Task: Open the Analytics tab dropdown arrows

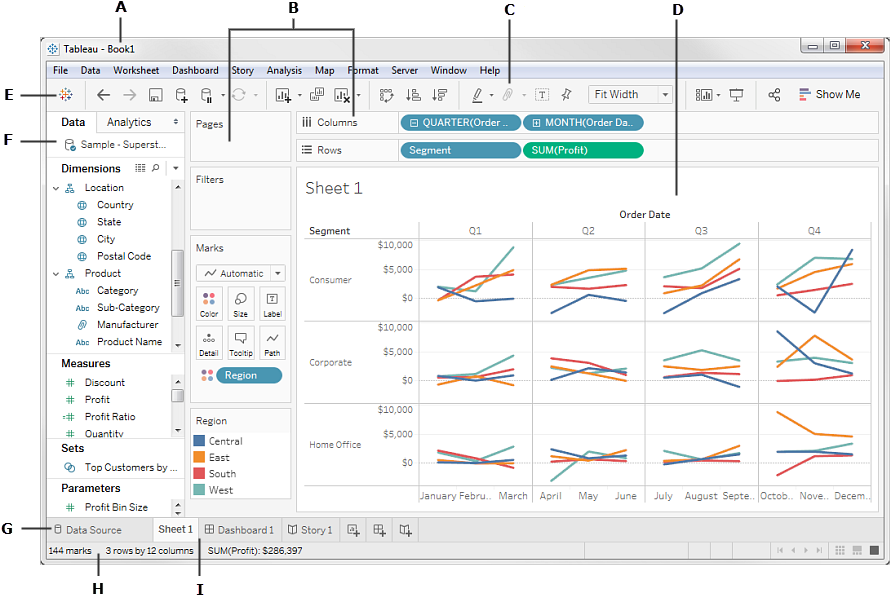Action: (175, 121)
